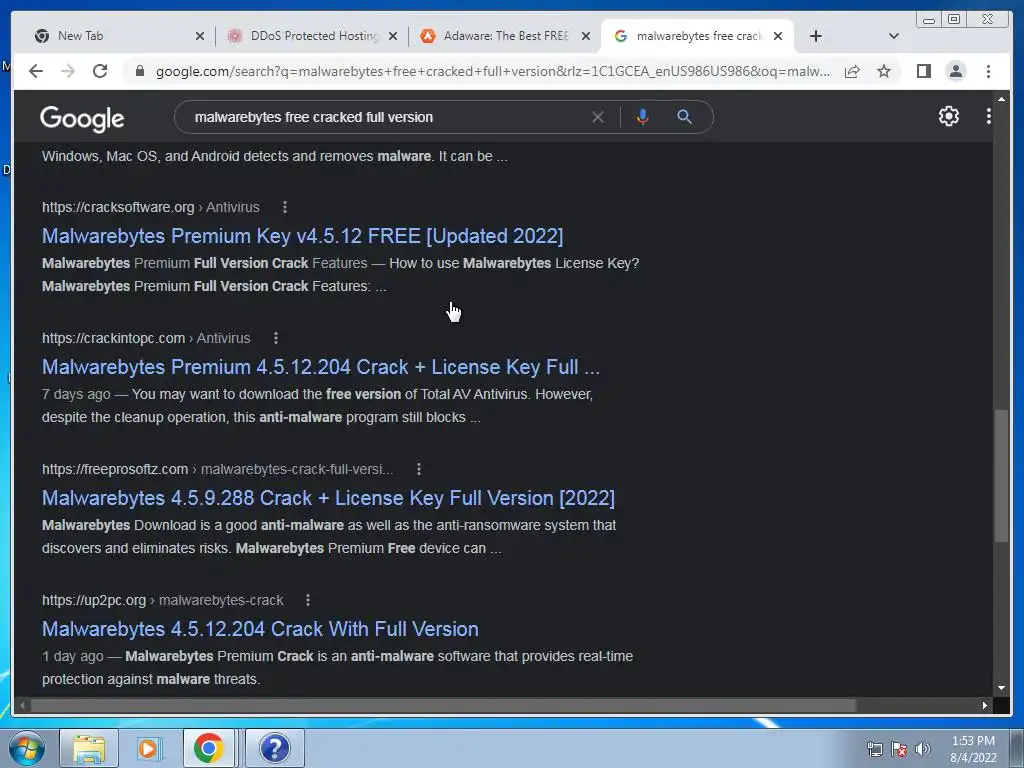Click the horizontal scrollbar thumb

443,705
